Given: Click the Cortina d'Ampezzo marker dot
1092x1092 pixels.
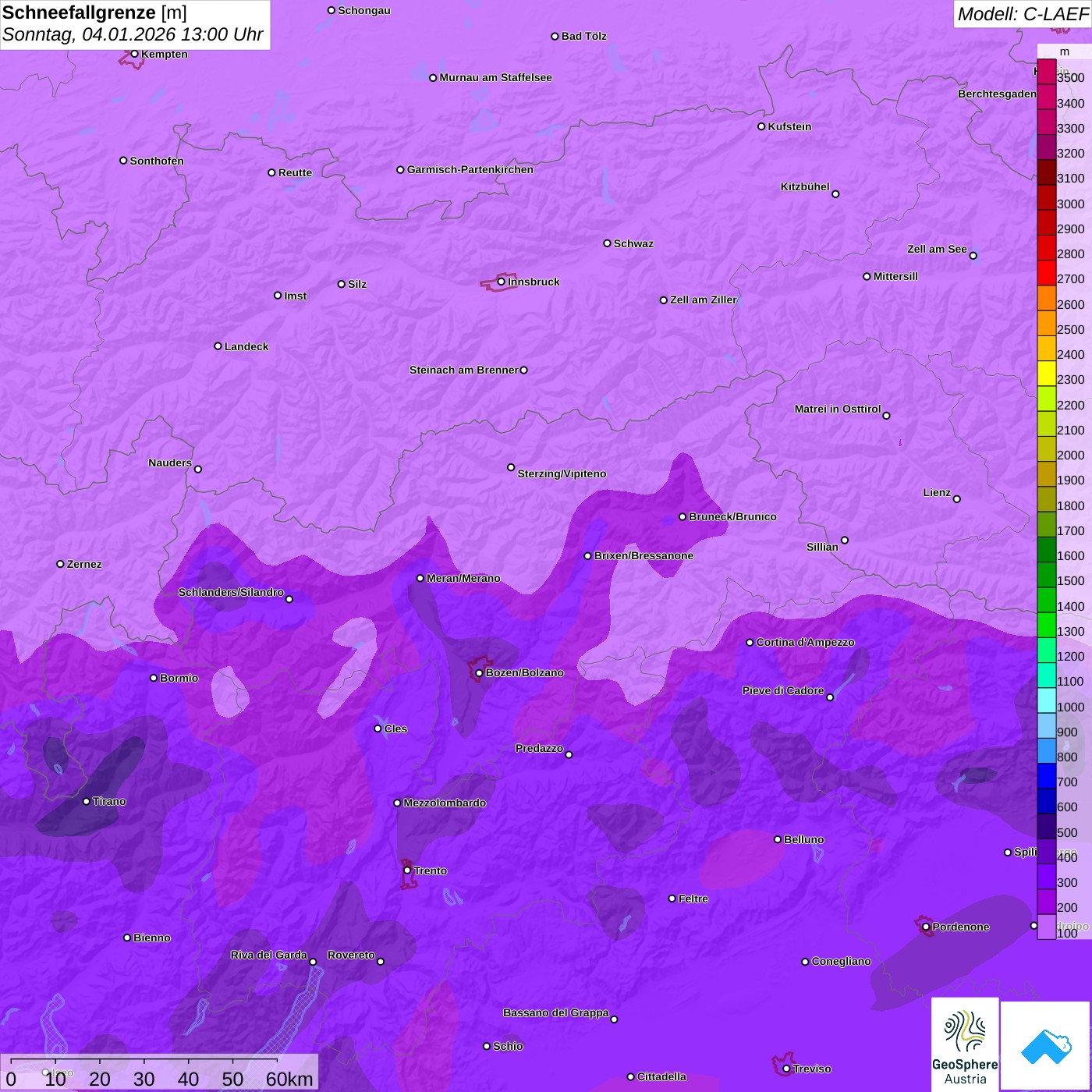Looking at the screenshot, I should tap(750, 643).
